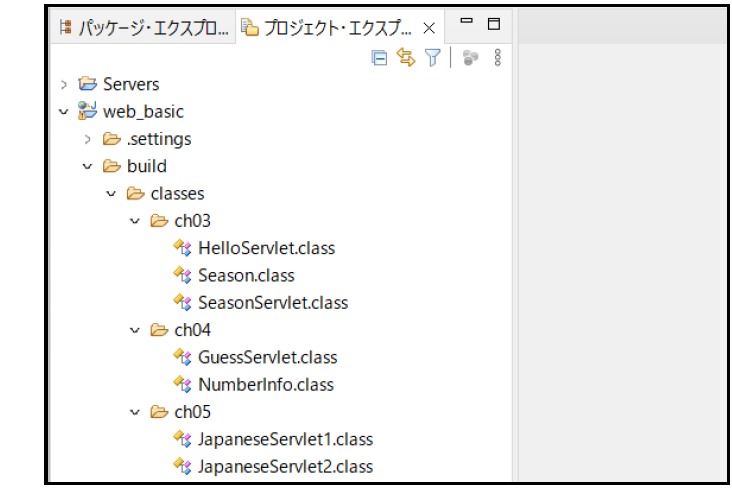Expand the .settings folder
This screenshot has width=732, height=490.
click(88, 139)
